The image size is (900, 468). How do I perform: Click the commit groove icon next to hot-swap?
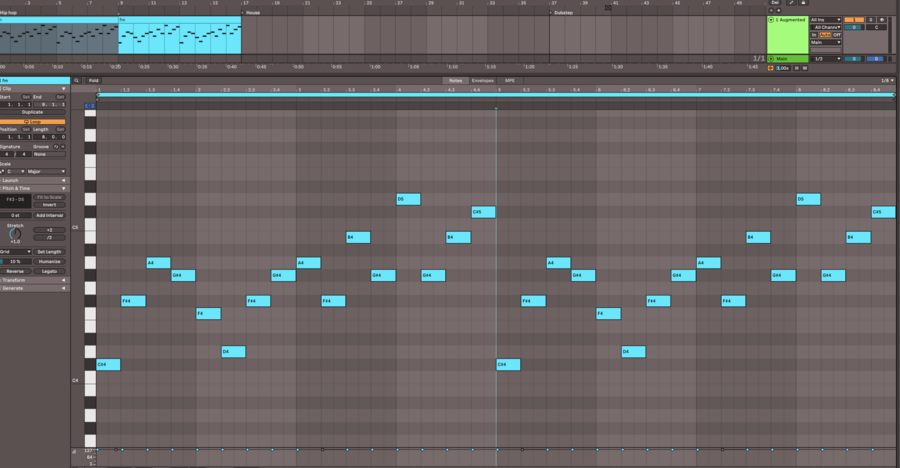pos(63,147)
